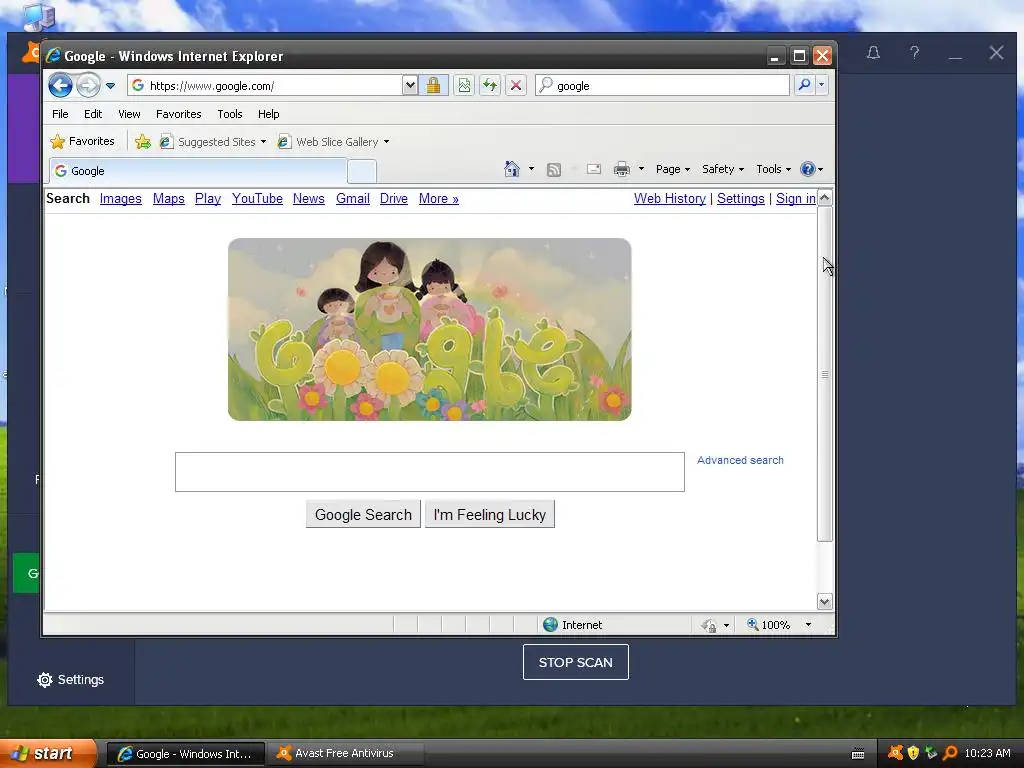Click STOP SCAN in Avast window
1024x768 pixels.
pyautogui.click(x=575, y=662)
